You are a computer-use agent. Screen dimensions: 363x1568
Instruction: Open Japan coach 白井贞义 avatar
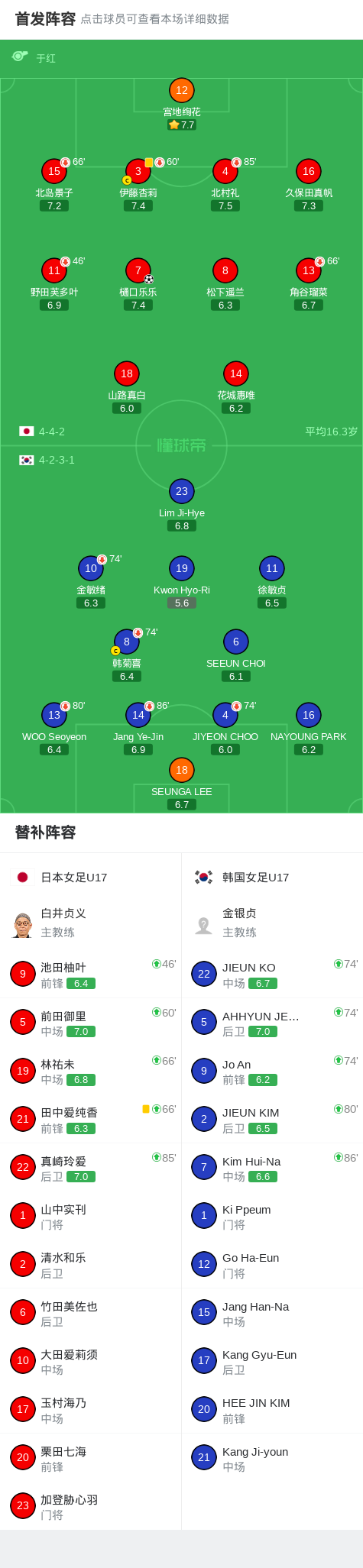23,924
